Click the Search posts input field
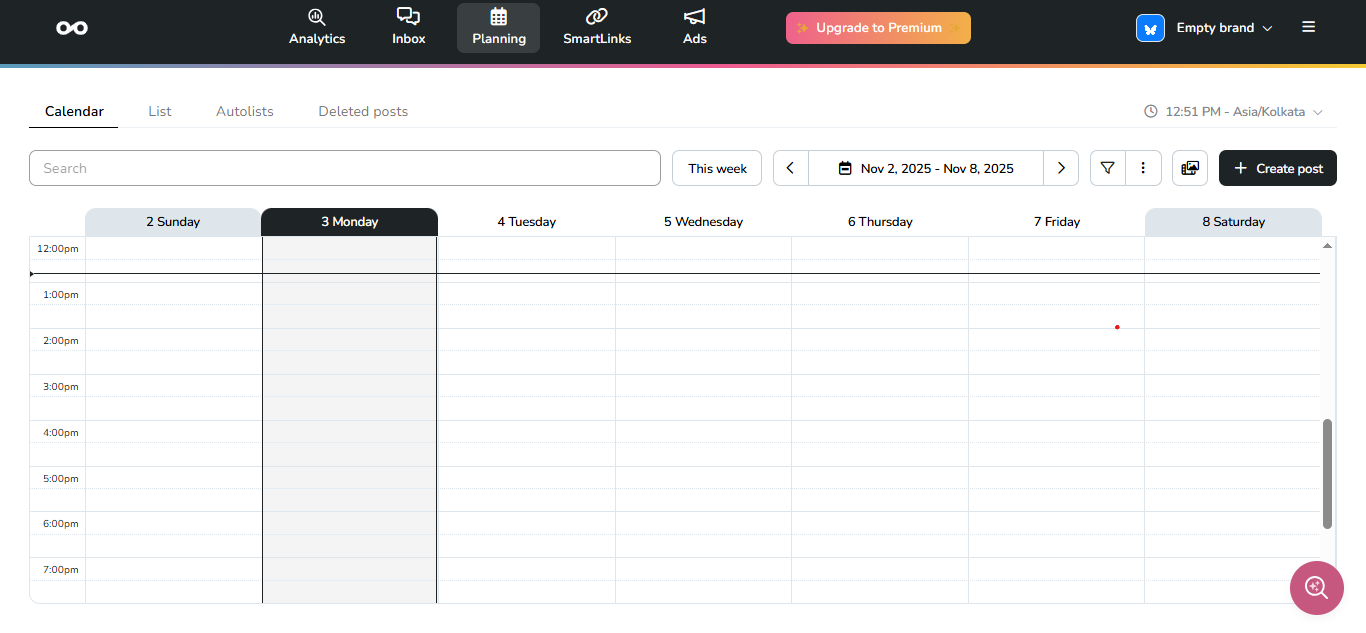1366x633 pixels. [x=345, y=168]
